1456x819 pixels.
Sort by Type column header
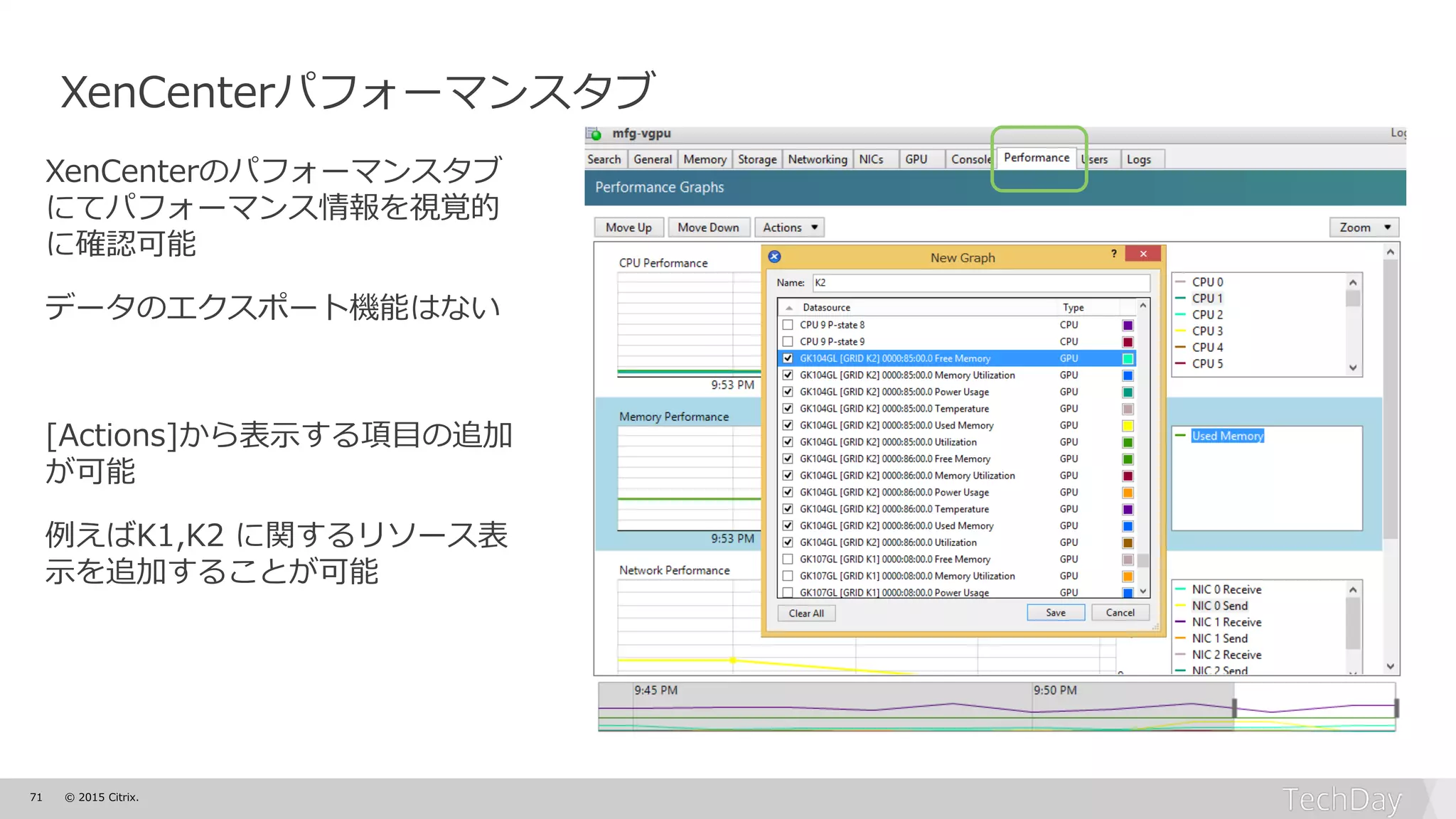1073,307
